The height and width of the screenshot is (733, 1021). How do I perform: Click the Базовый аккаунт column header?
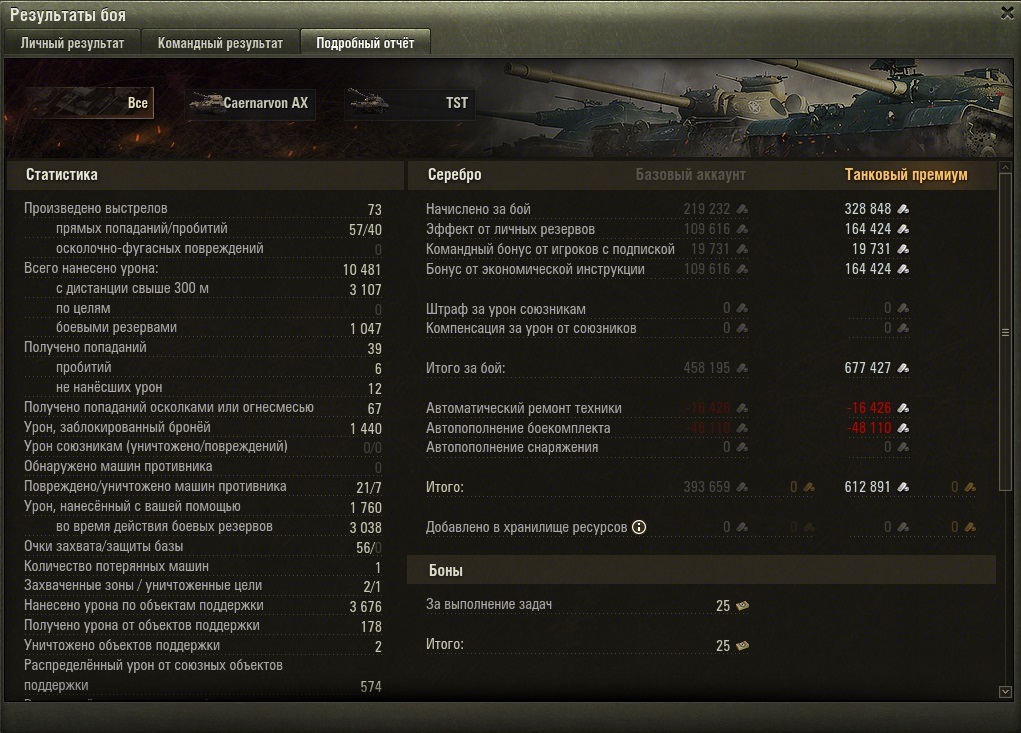[691, 174]
